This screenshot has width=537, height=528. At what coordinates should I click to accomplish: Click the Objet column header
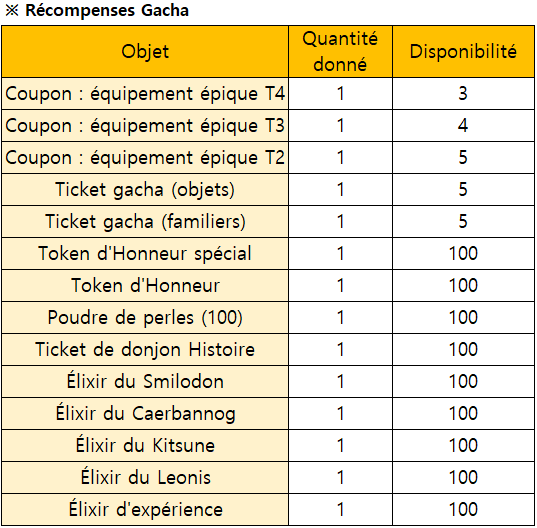[x=145, y=51]
